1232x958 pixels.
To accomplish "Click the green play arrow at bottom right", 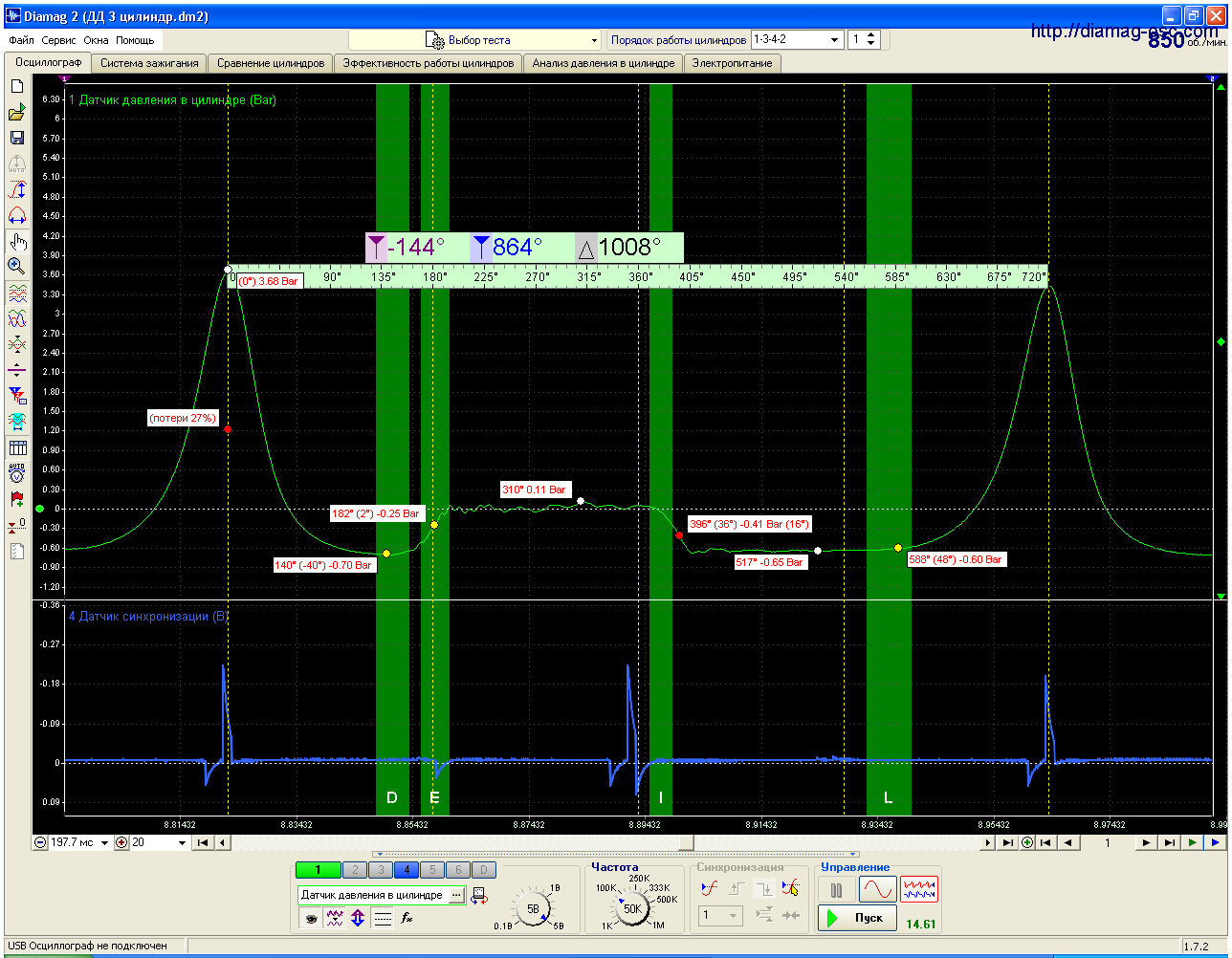I will tap(1192, 842).
